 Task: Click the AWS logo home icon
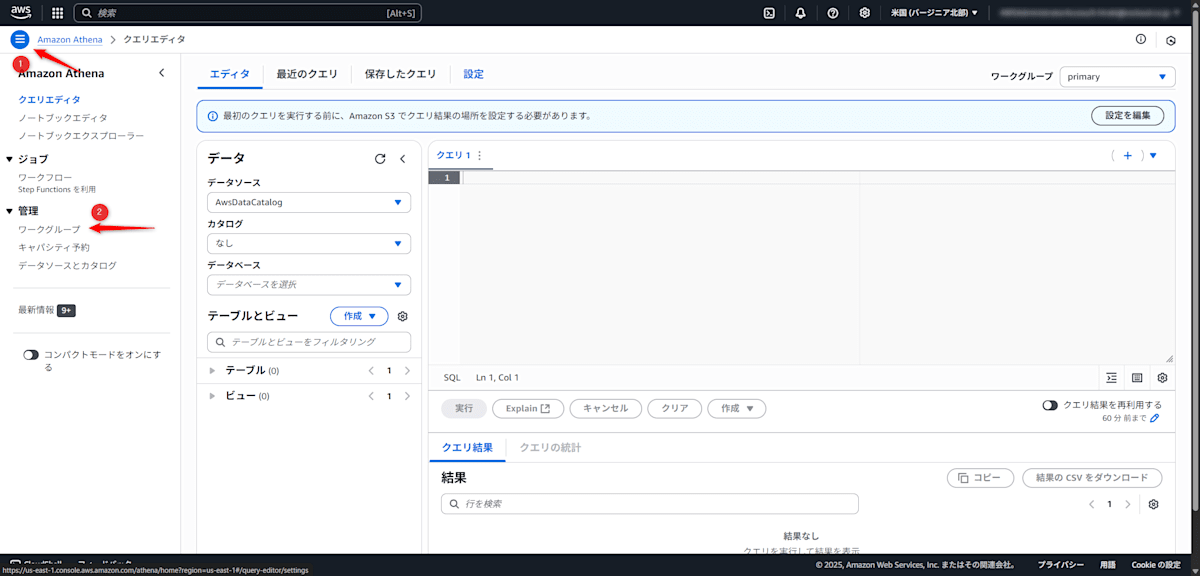[x=21, y=13]
